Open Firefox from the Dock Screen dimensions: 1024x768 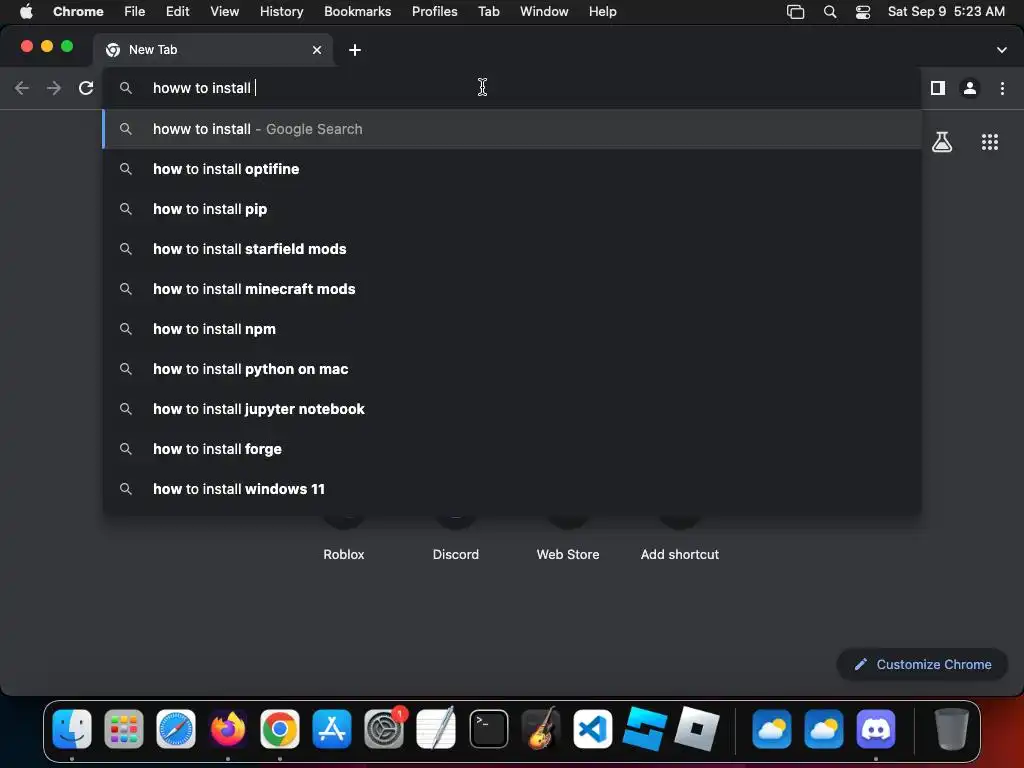pyautogui.click(x=228, y=729)
